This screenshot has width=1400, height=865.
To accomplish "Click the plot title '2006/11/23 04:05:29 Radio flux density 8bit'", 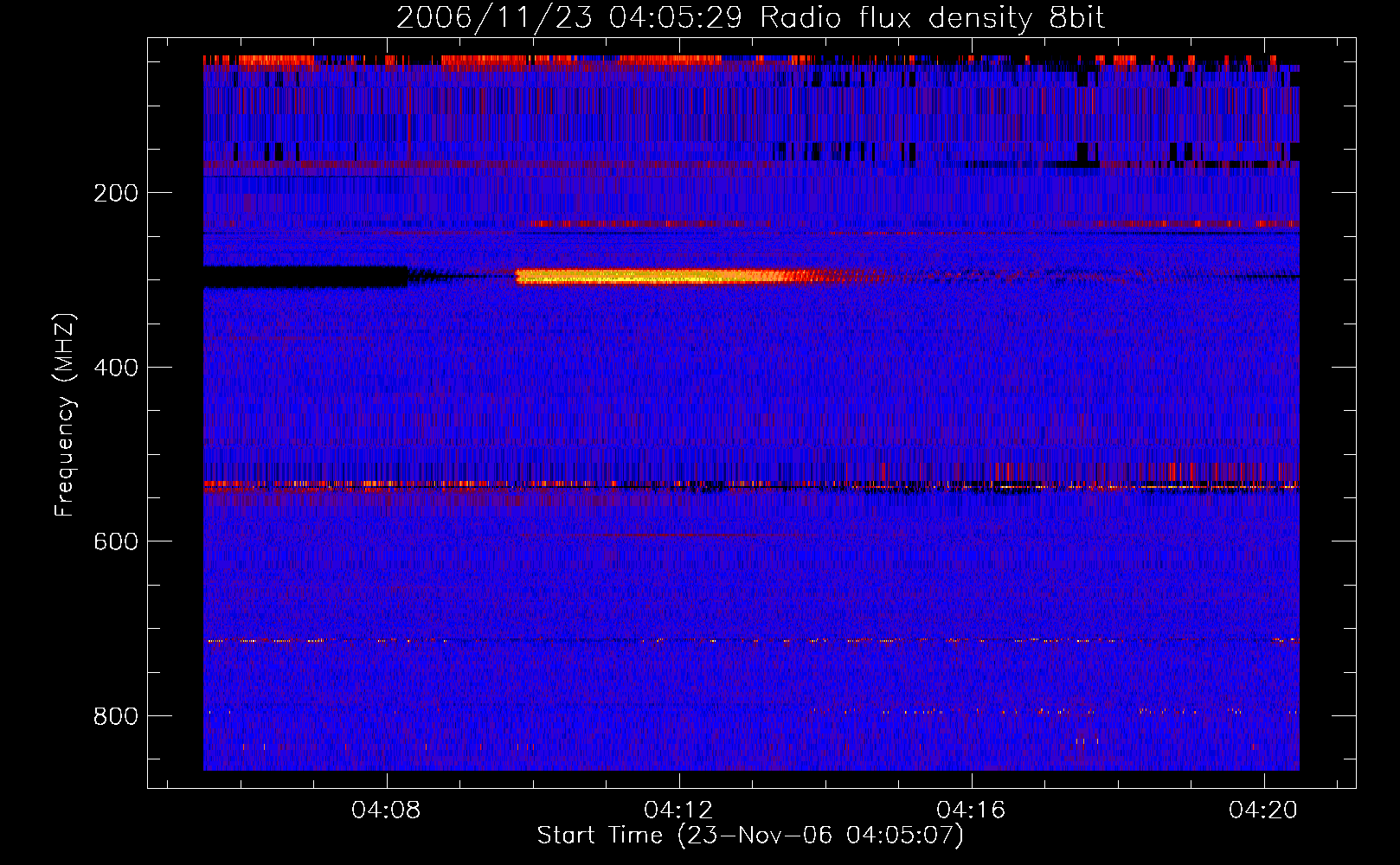I will pyautogui.click(x=750, y=18).
